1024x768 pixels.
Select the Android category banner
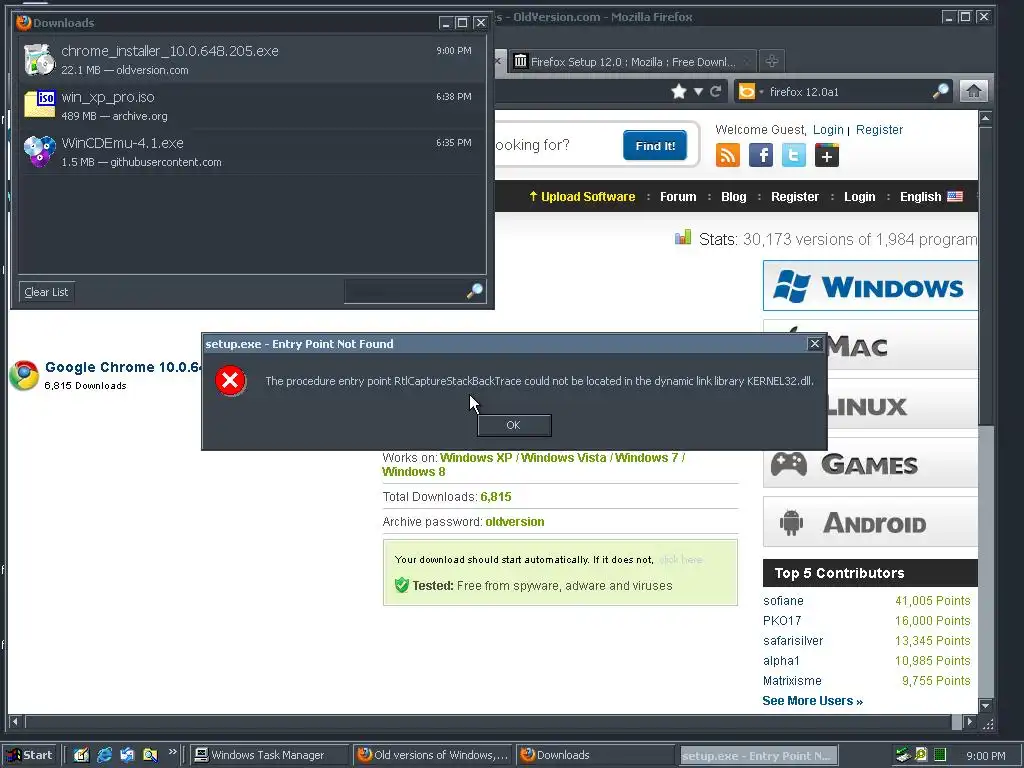coord(870,522)
